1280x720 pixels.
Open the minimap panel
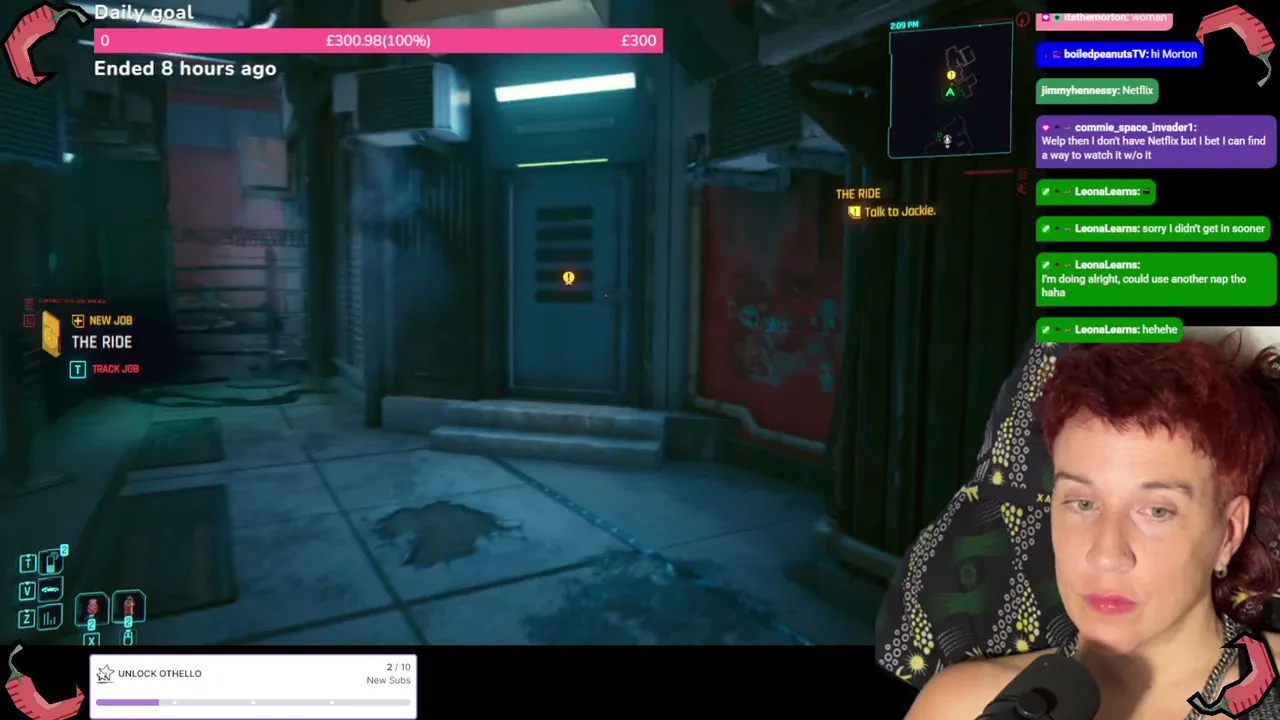point(950,89)
